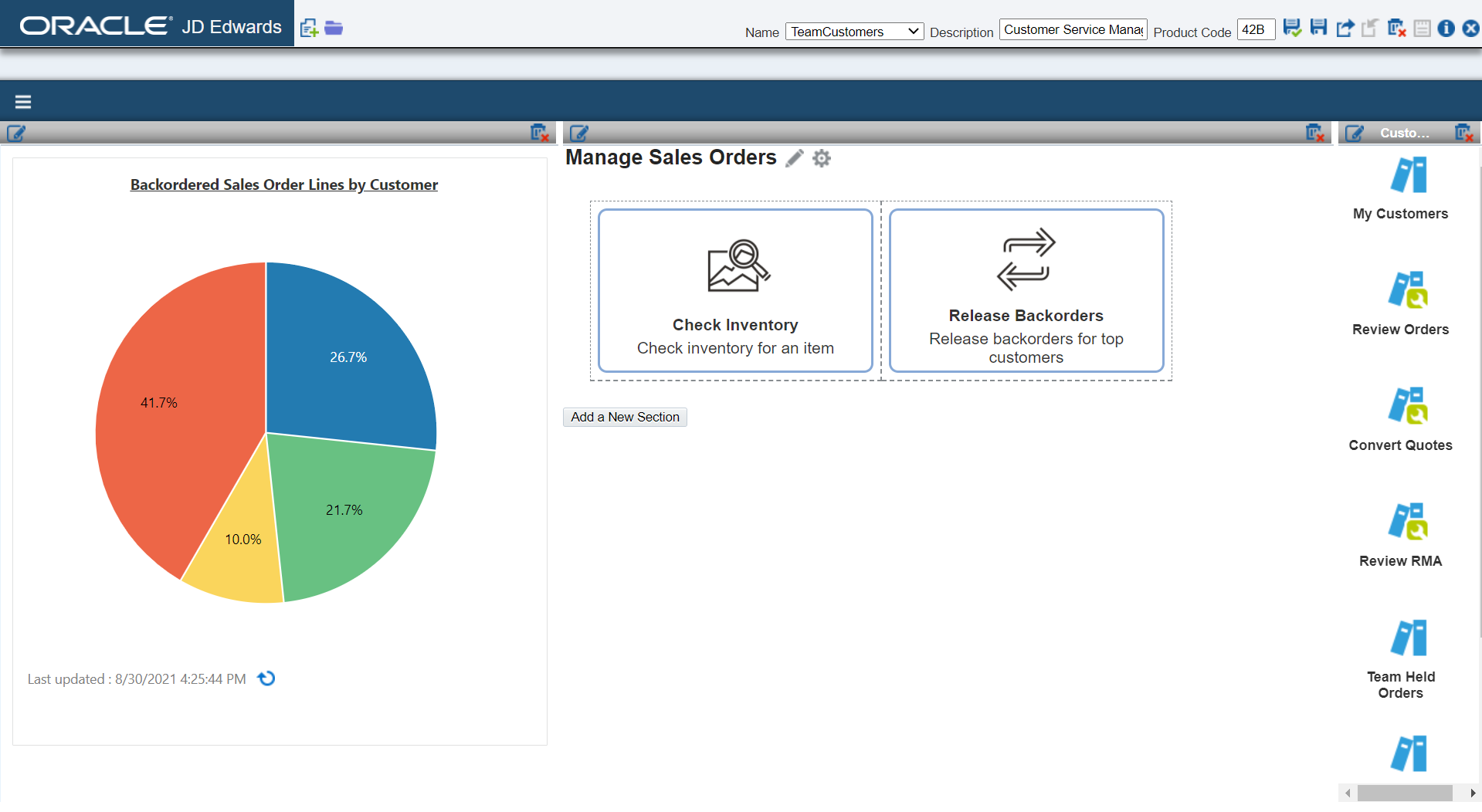Open the My Customers task icon
Viewport: 1482px width, 812px height.
point(1408,176)
